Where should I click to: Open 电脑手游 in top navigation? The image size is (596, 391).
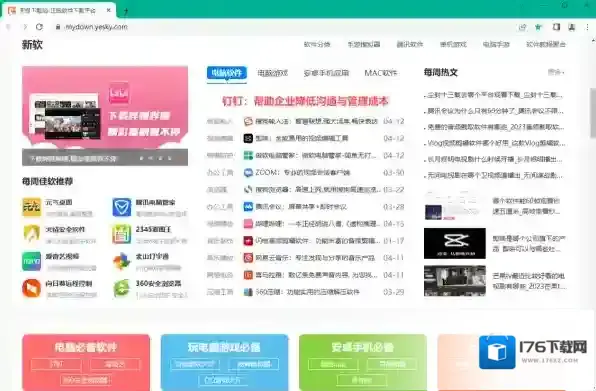pos(496,44)
